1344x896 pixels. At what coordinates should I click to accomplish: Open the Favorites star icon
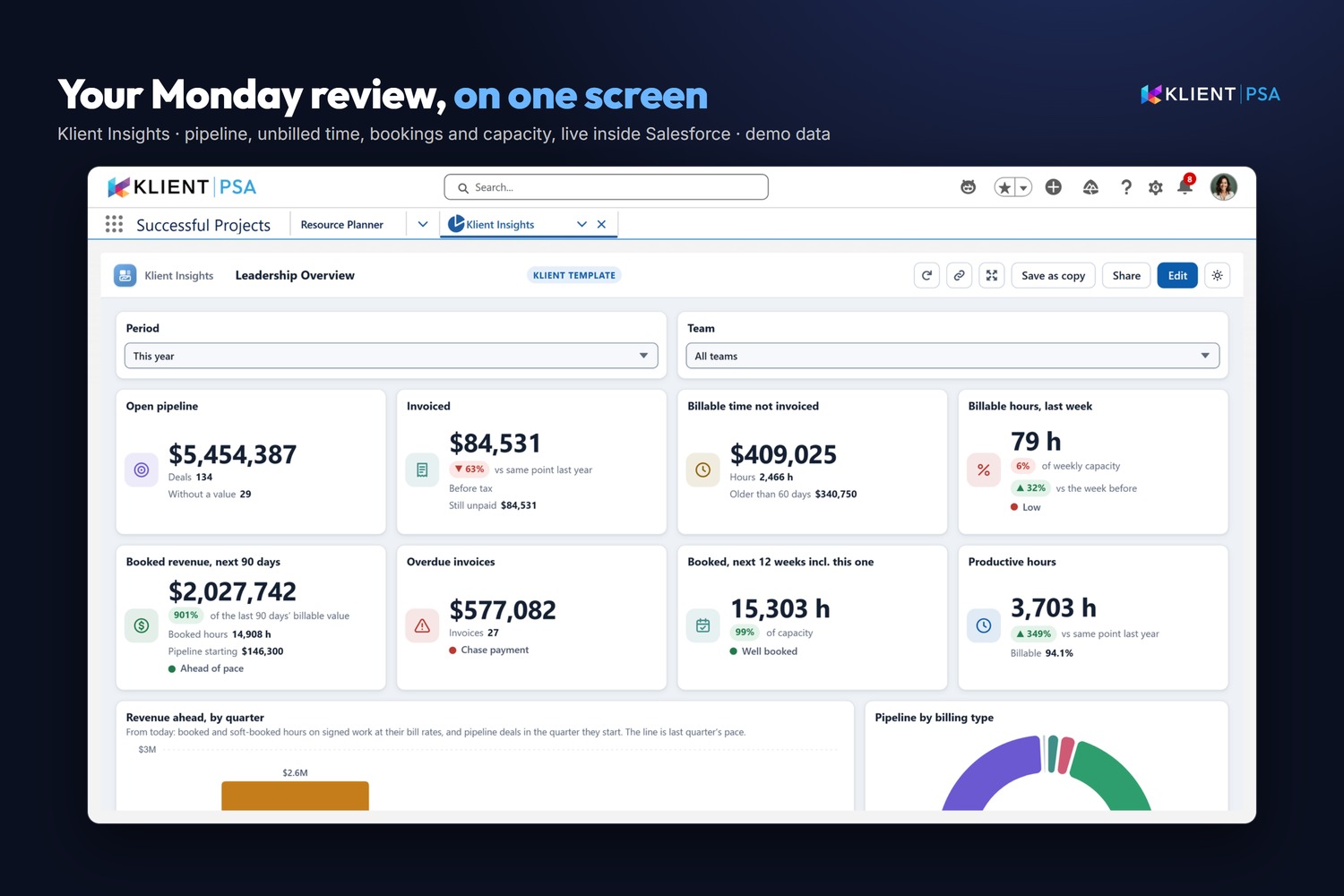tap(1004, 187)
